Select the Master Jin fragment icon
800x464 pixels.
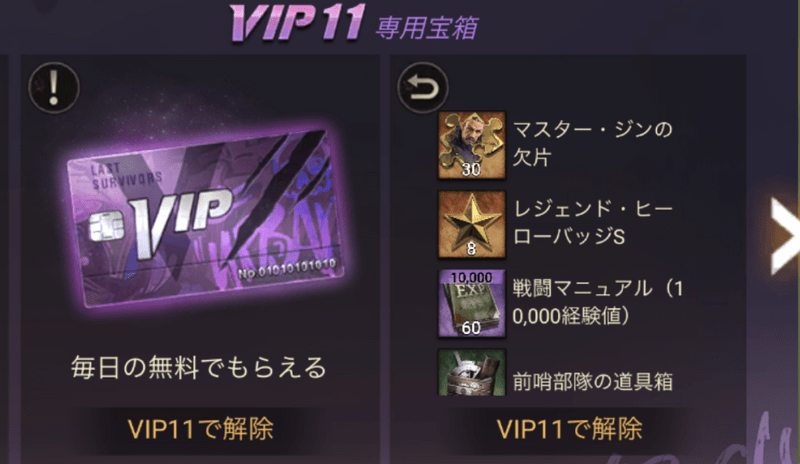pos(472,145)
